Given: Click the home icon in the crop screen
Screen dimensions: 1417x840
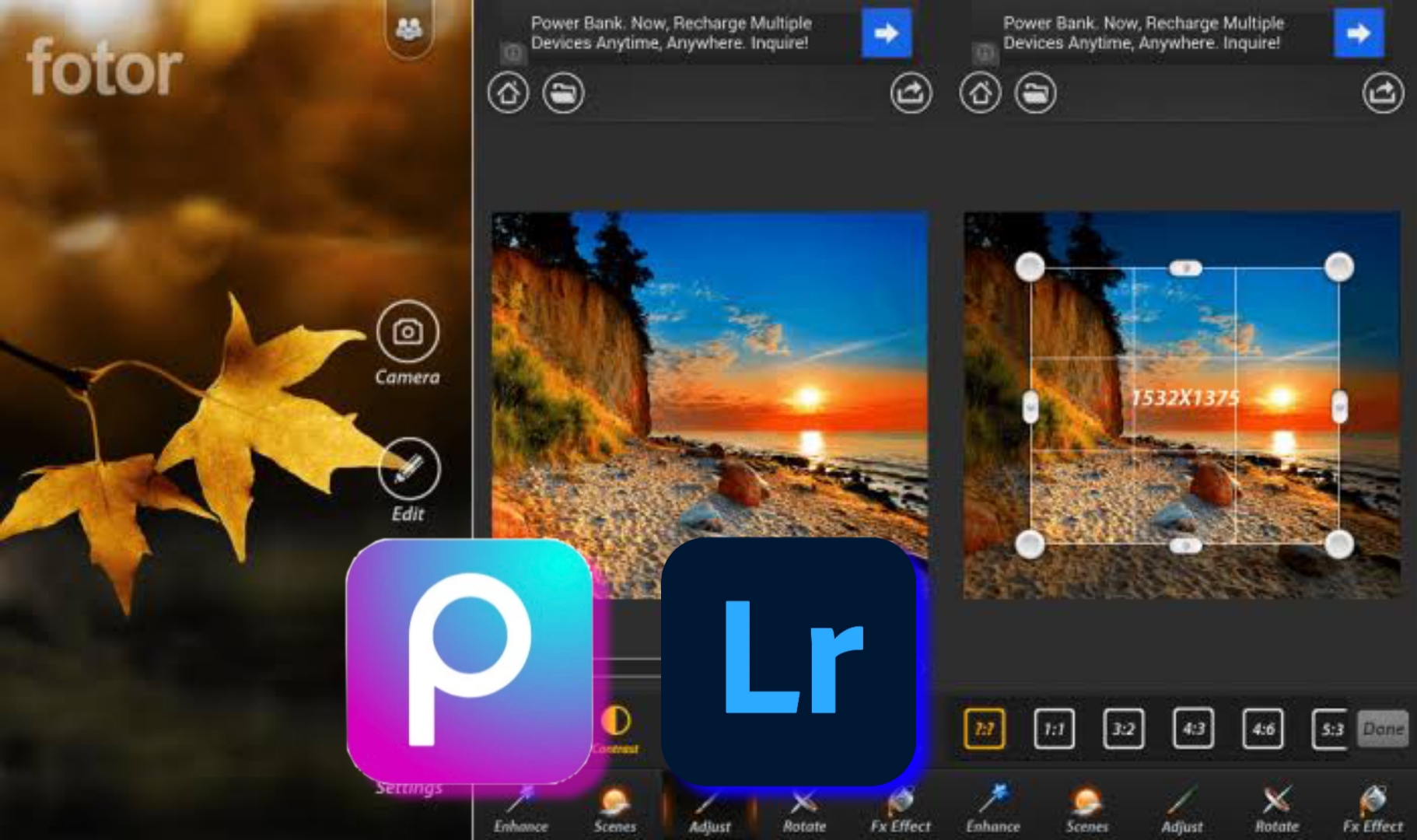Looking at the screenshot, I should (x=980, y=93).
